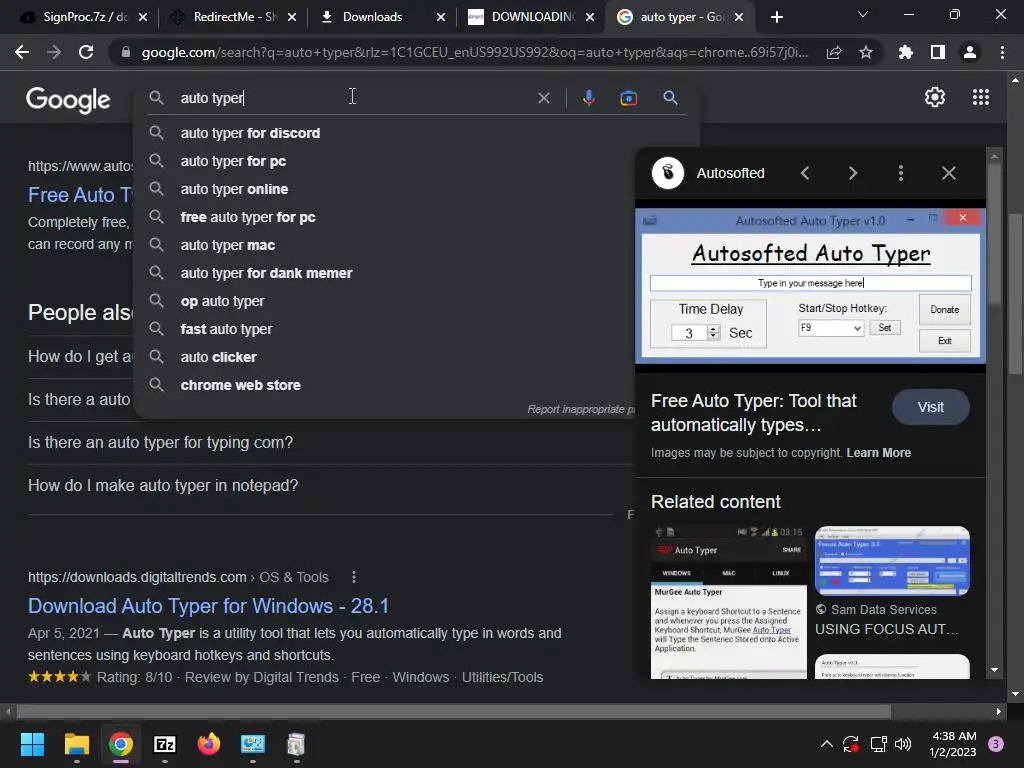Open Google search settings gear

(x=935, y=97)
